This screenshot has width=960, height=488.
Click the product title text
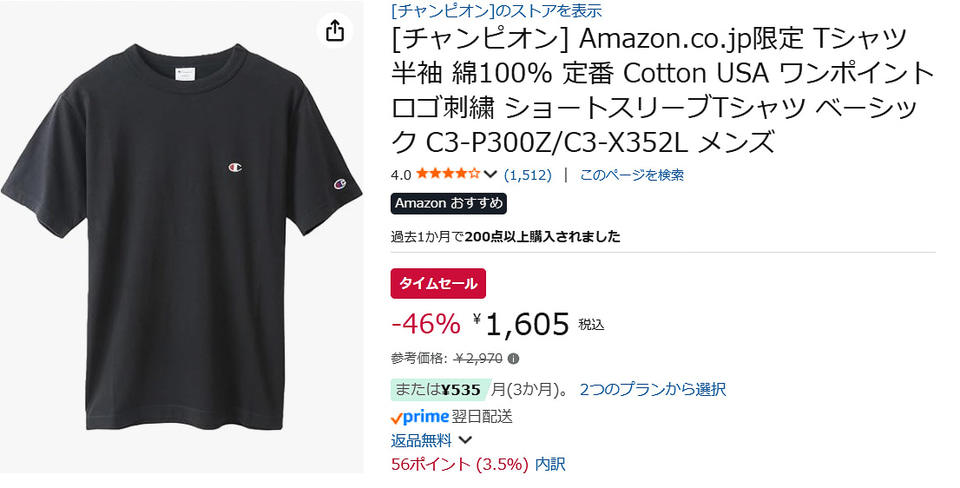(x=660, y=91)
